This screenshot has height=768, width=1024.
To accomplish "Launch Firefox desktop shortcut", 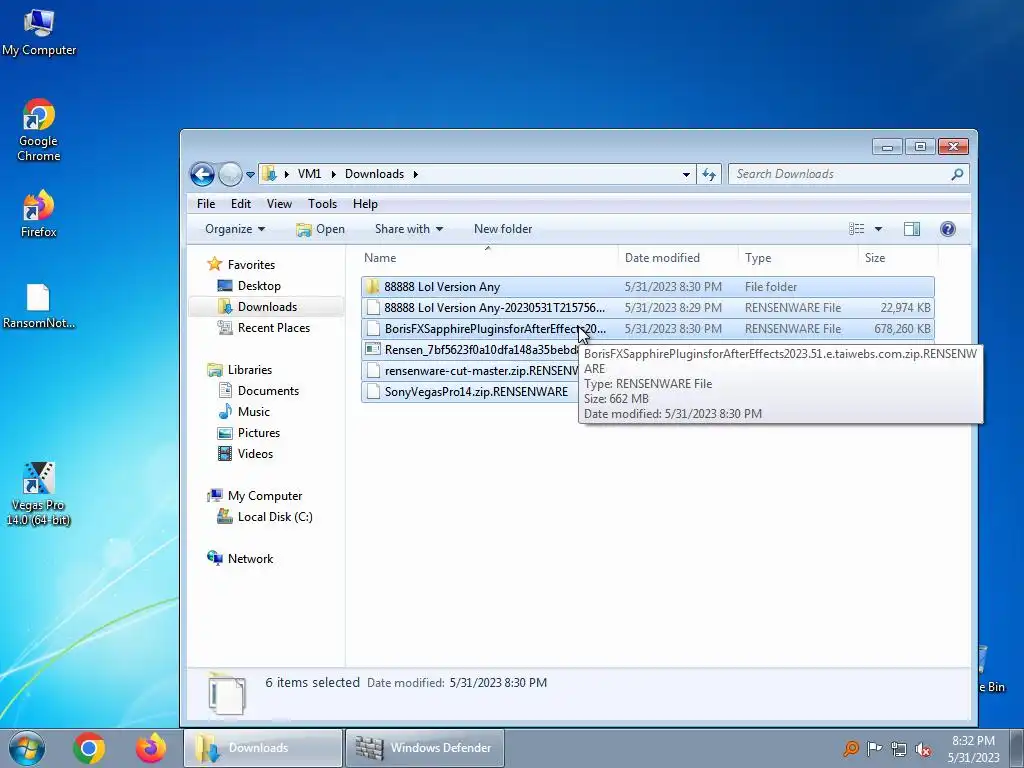I will click(x=39, y=214).
